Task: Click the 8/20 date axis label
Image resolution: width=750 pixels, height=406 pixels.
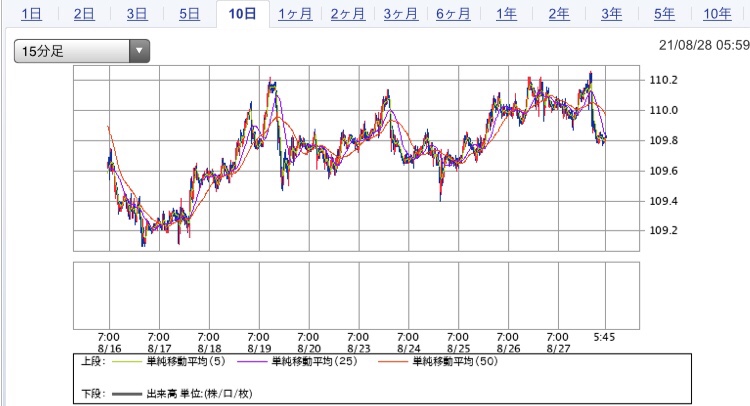Action: click(x=309, y=349)
